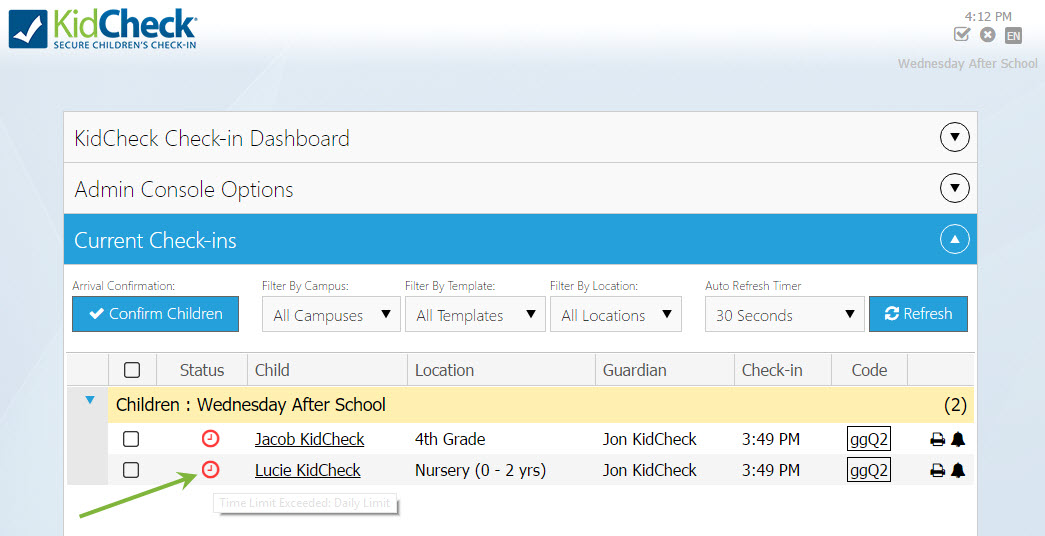
Task: Sort by the Code column header
Action: 869,370
